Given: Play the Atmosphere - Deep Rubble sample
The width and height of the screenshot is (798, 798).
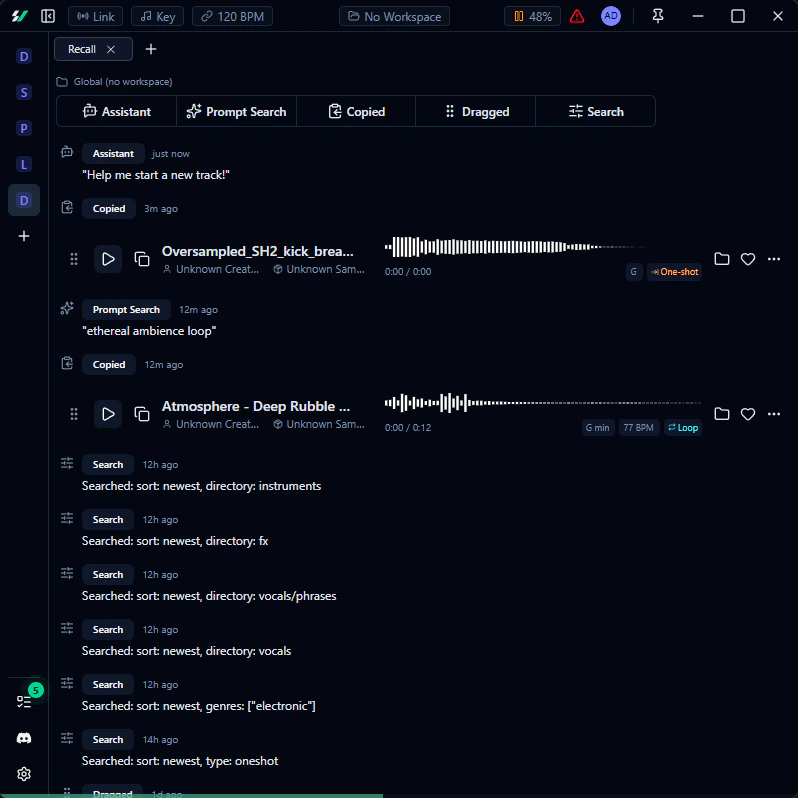Looking at the screenshot, I should 108,414.
